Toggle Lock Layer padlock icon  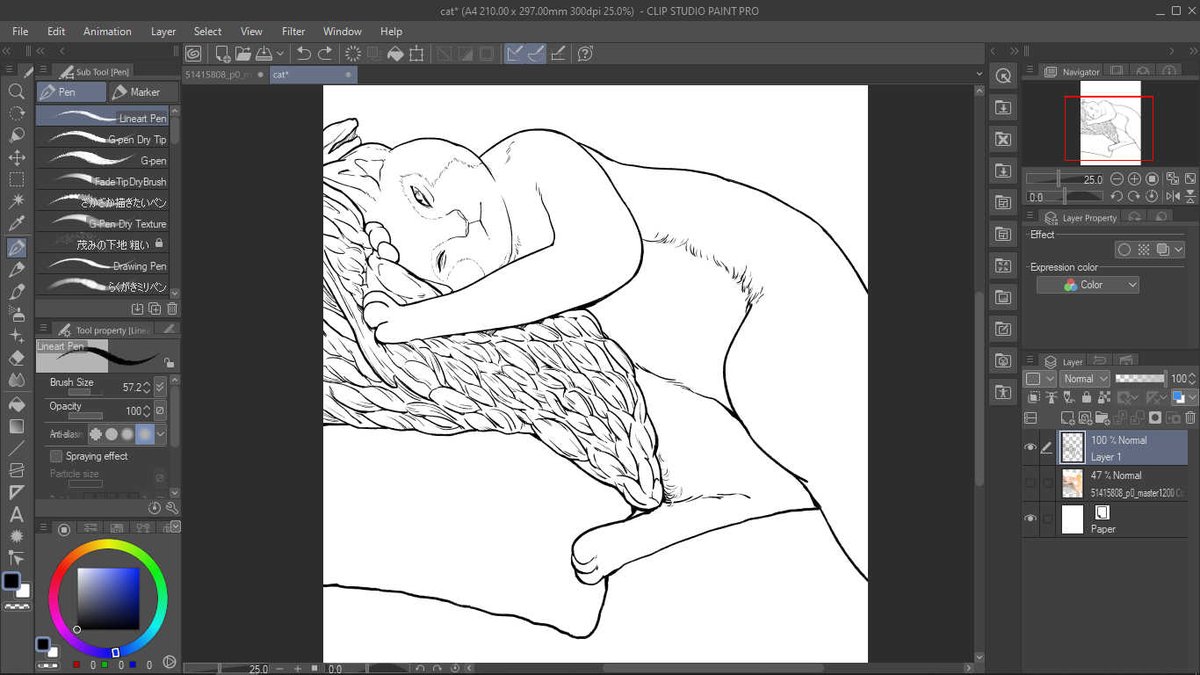1084,398
